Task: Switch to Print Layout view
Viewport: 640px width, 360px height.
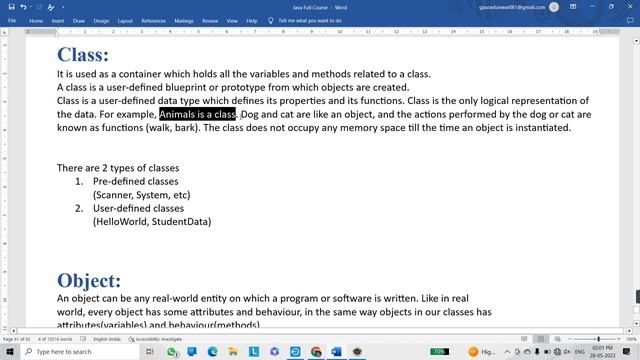Action: (x=540, y=339)
